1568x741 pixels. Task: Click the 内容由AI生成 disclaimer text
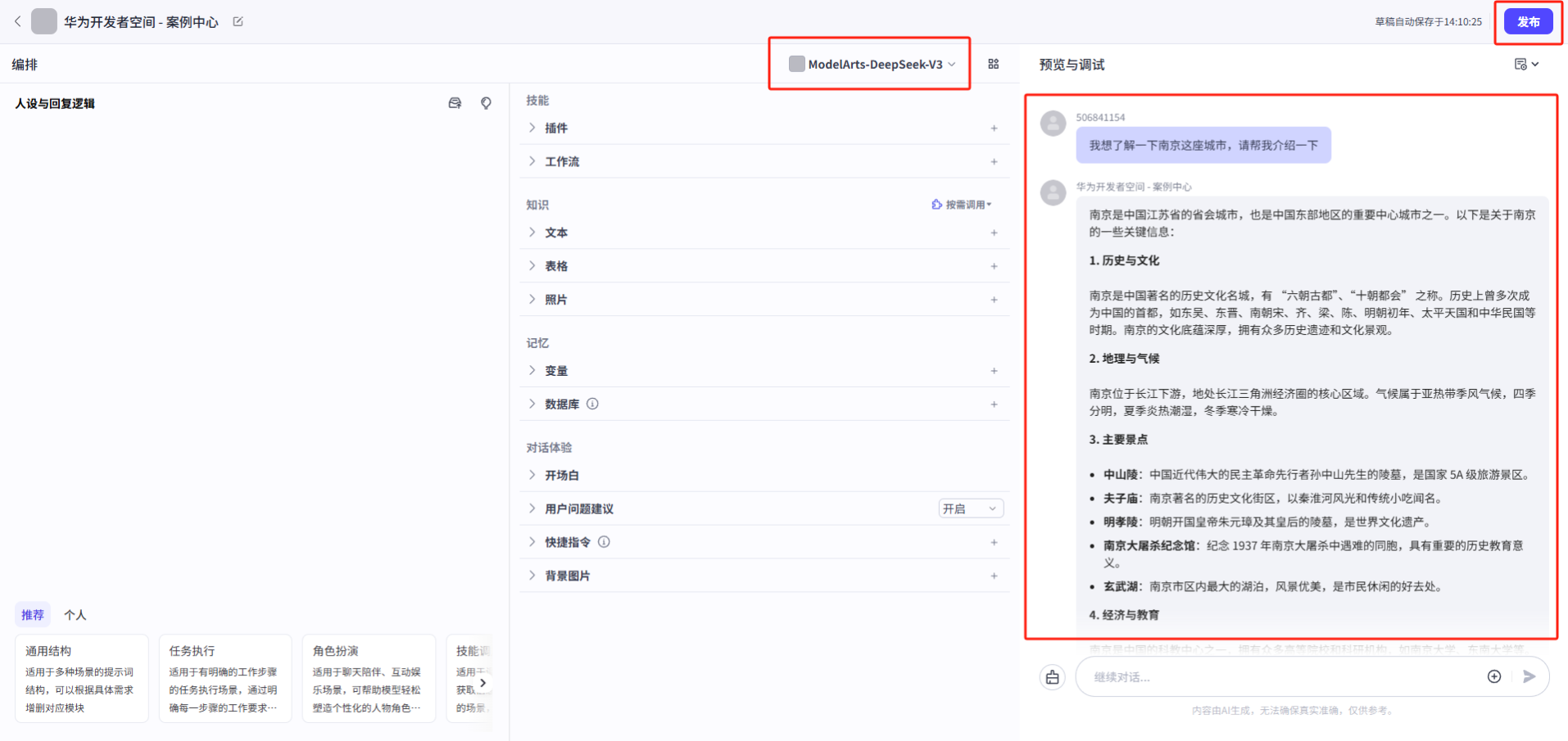1292,711
